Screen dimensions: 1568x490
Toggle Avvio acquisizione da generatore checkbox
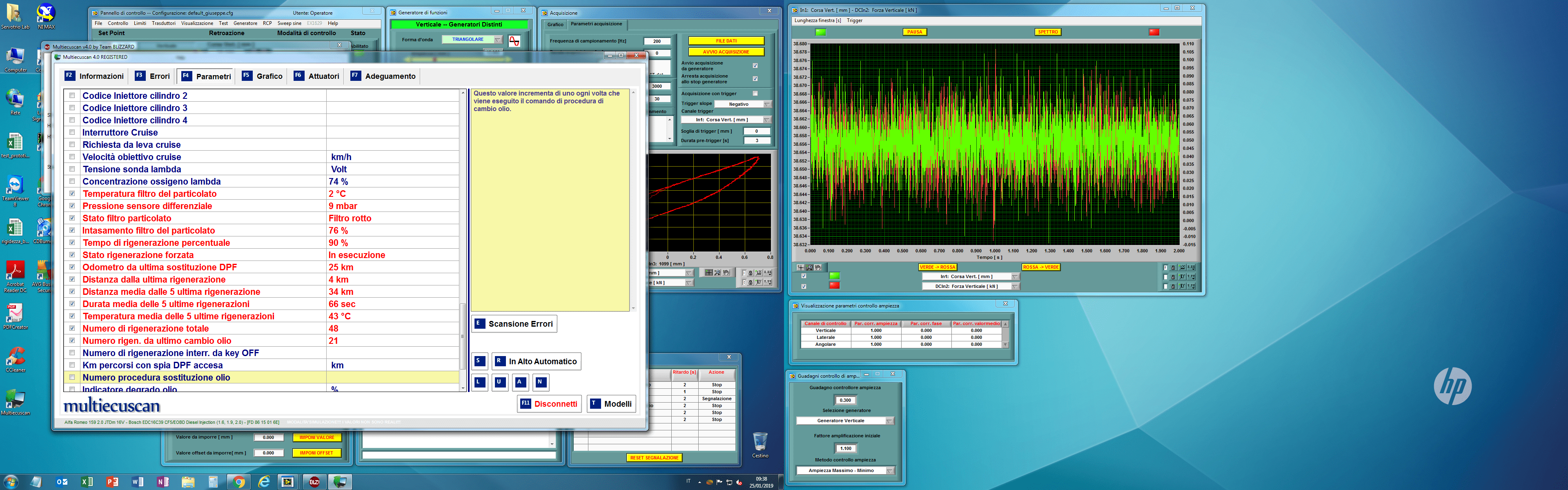(755, 65)
